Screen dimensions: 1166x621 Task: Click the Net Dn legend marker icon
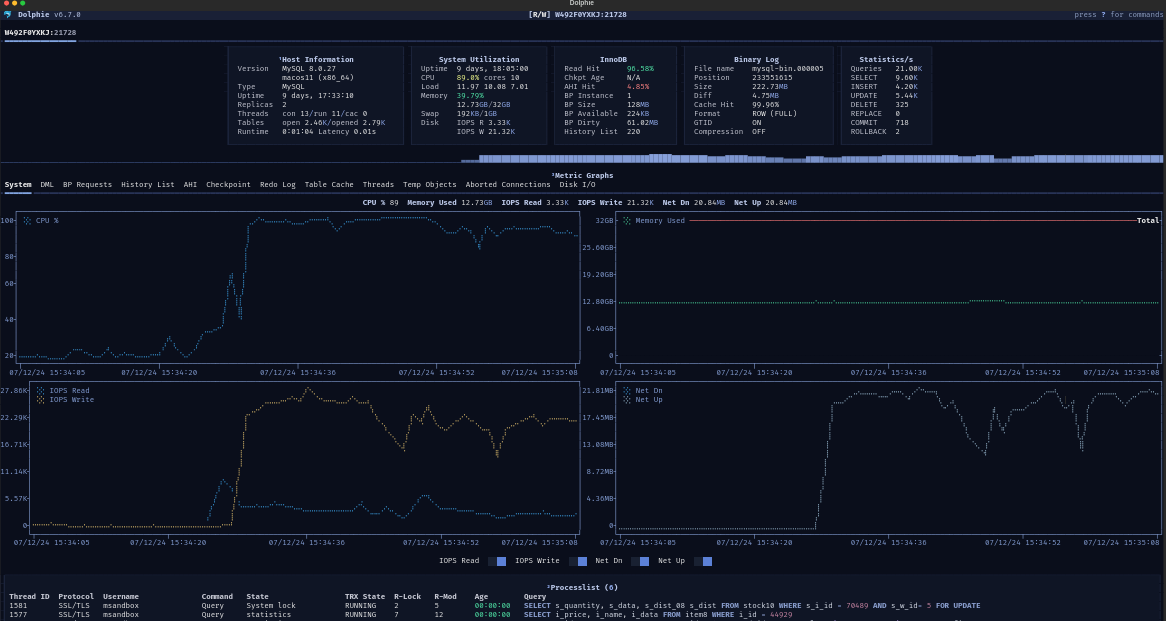[627, 391]
